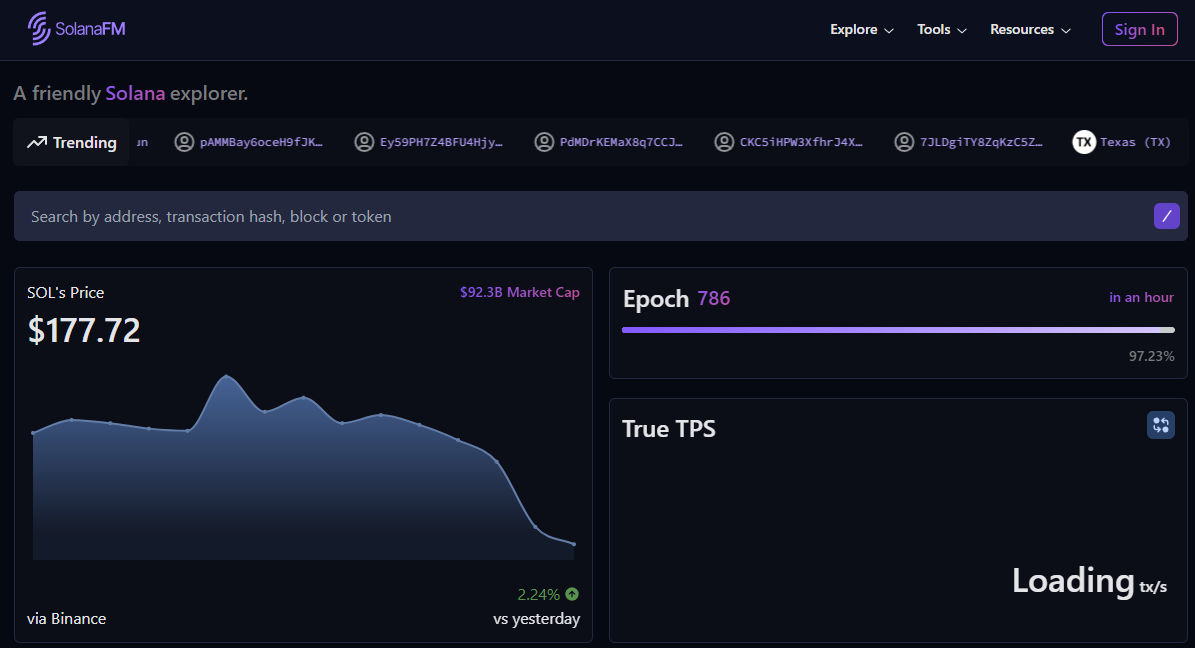The width and height of the screenshot is (1195, 648).
Task: Click the Epoch 786 number
Action: pos(713,298)
